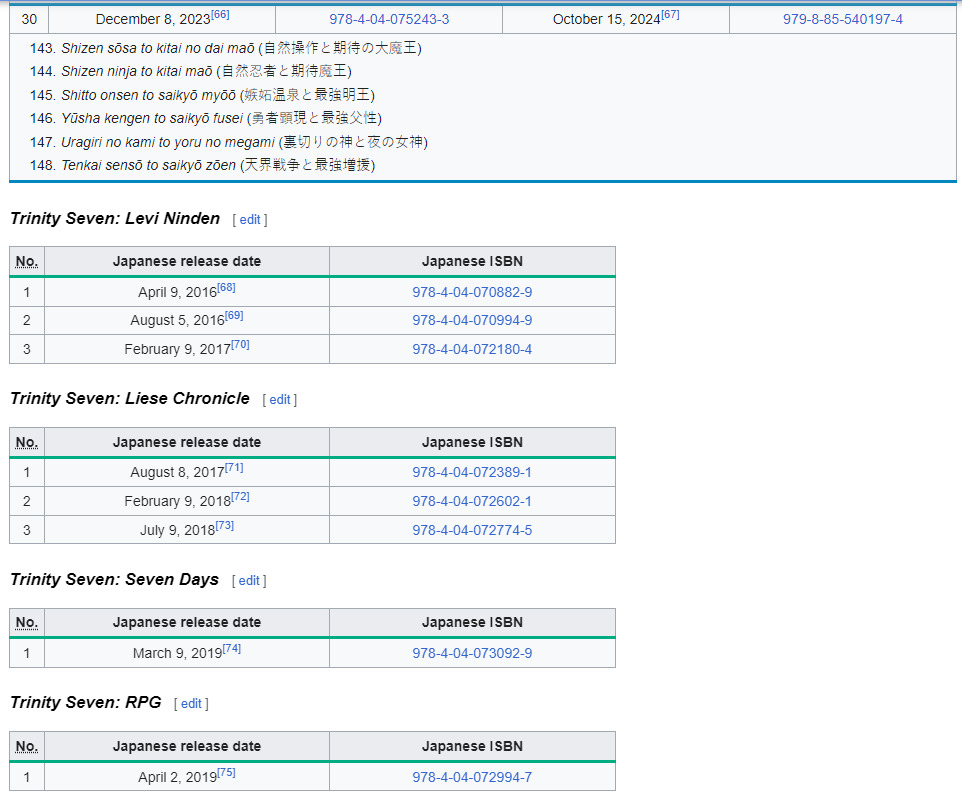Follow ISBN 978-4-04-070882-9 link

tap(472, 292)
